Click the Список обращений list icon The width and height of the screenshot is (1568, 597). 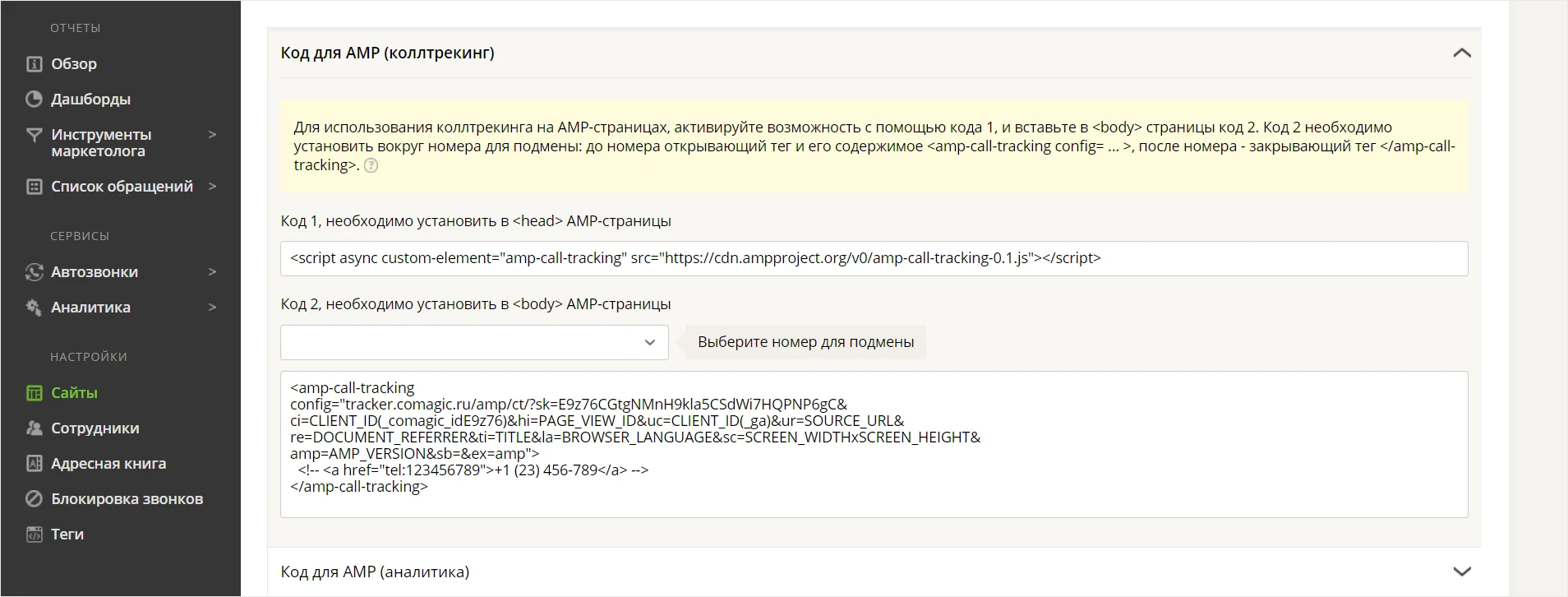tap(34, 187)
